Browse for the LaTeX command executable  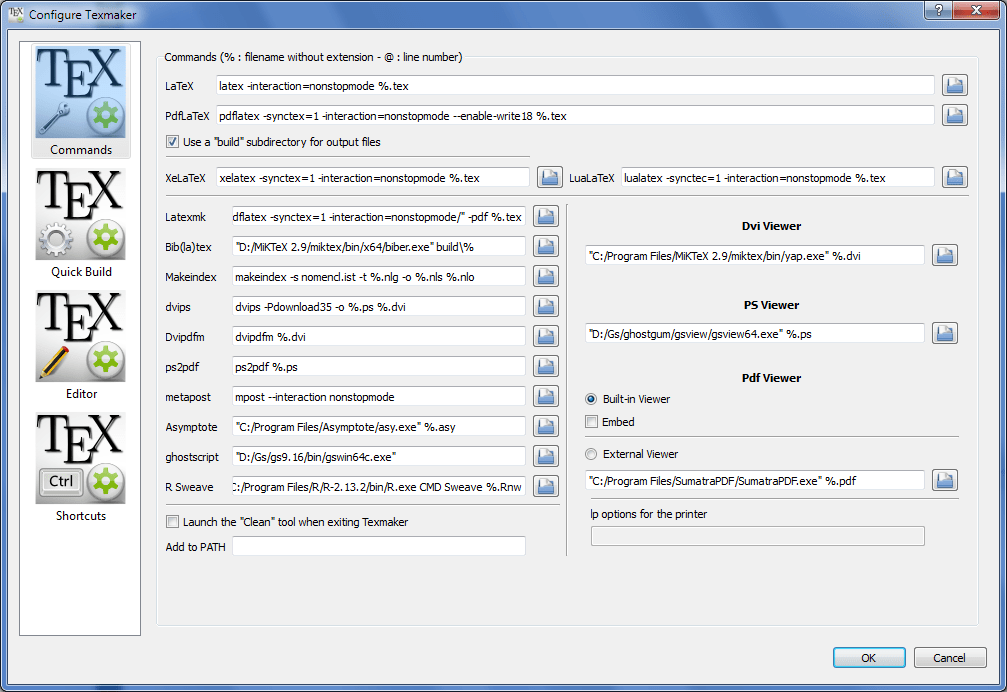pos(954,85)
